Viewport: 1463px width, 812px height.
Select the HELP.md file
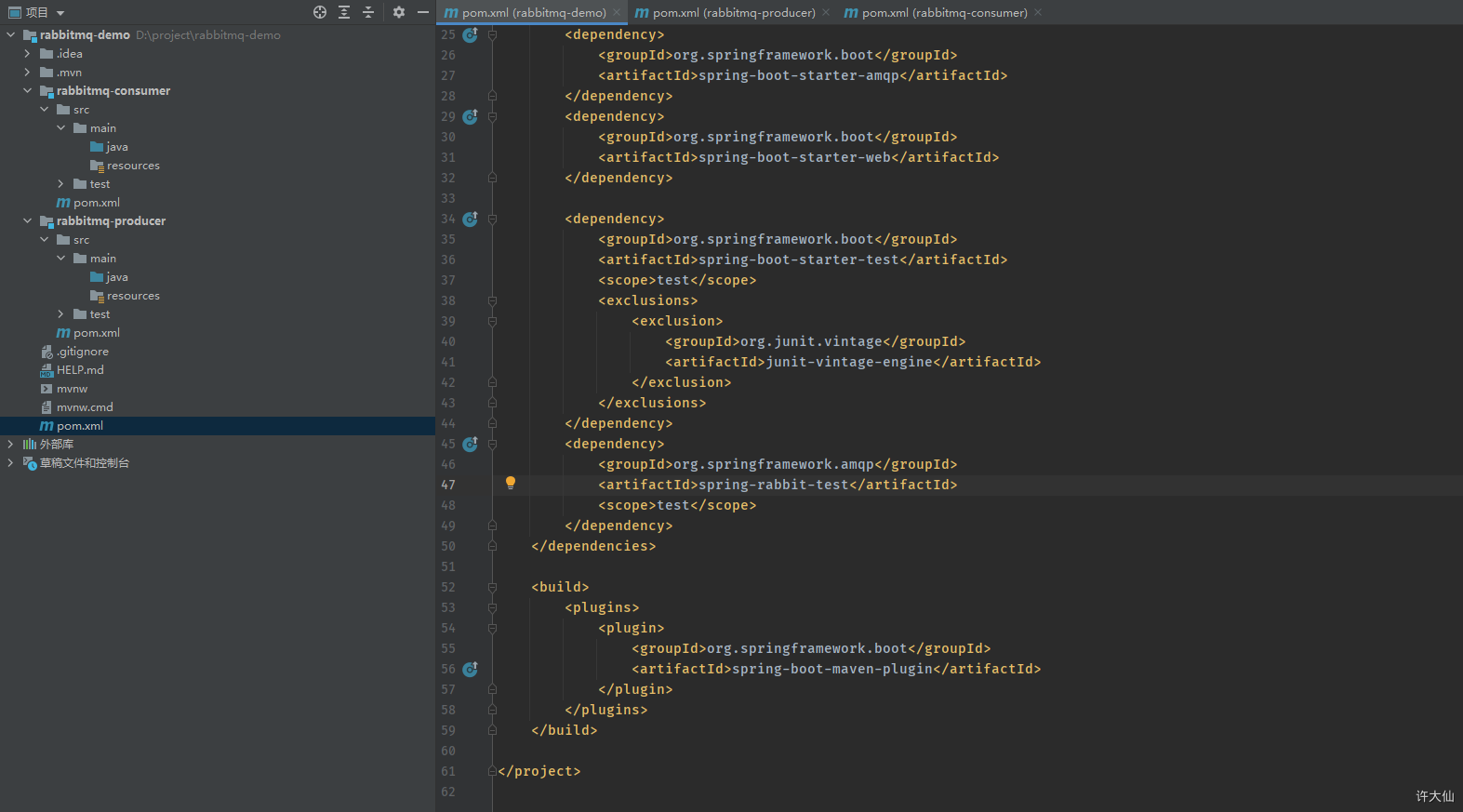coord(72,369)
